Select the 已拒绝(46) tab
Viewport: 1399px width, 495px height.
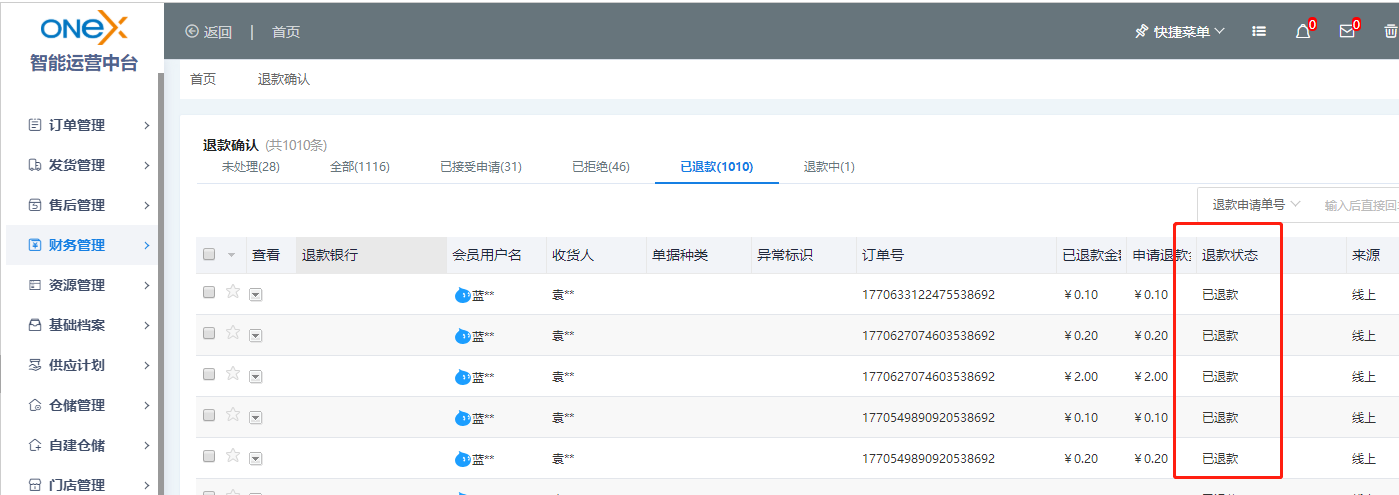tap(601, 167)
